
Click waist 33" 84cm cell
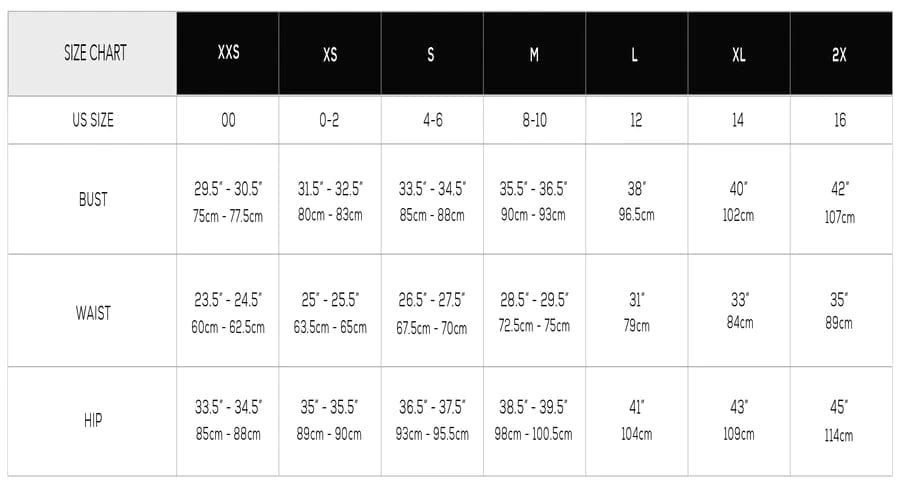click(739, 313)
